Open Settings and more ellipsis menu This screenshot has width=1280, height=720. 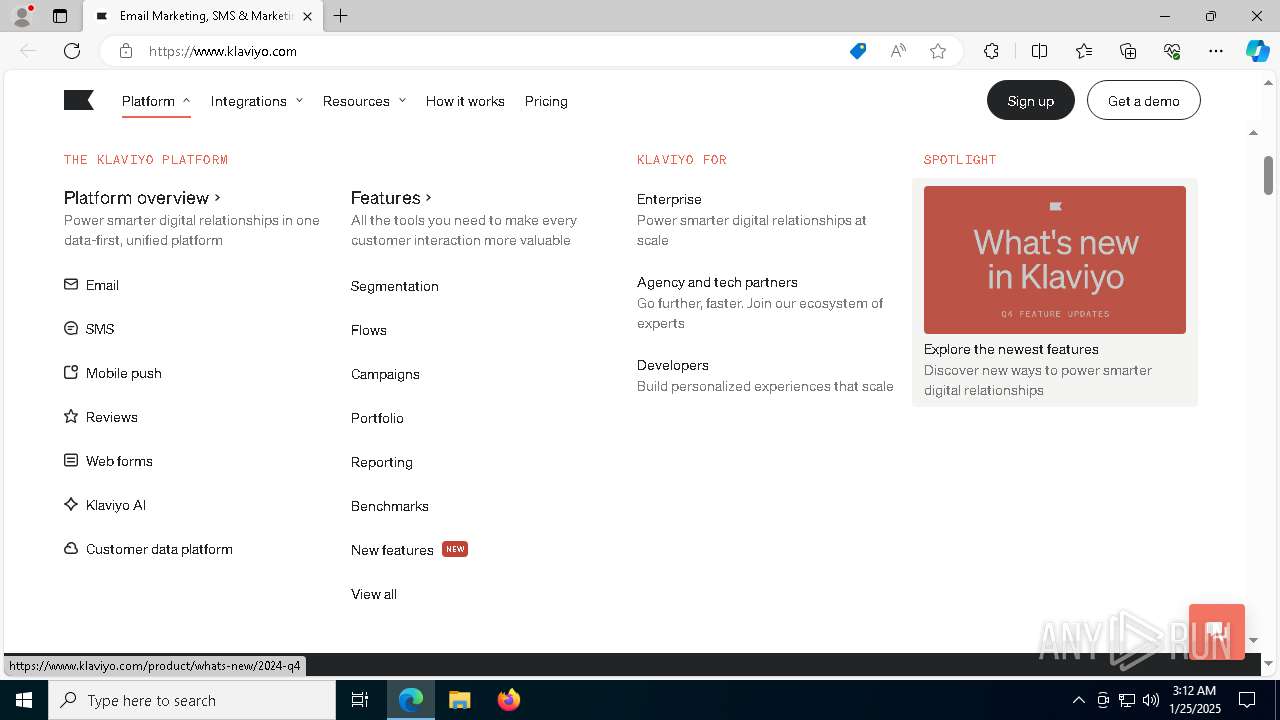(1216, 51)
